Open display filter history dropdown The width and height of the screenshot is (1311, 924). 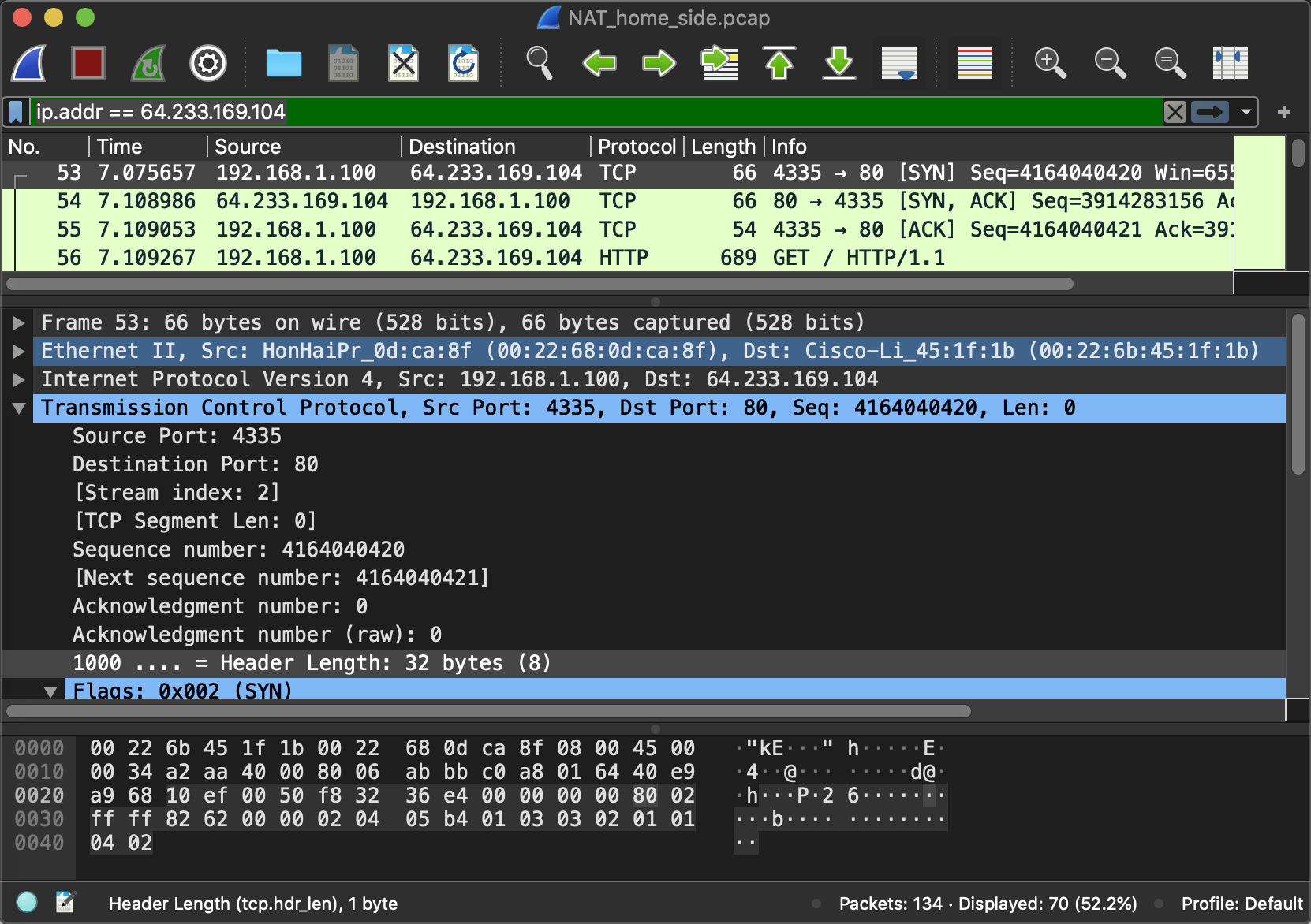[x=1246, y=112]
